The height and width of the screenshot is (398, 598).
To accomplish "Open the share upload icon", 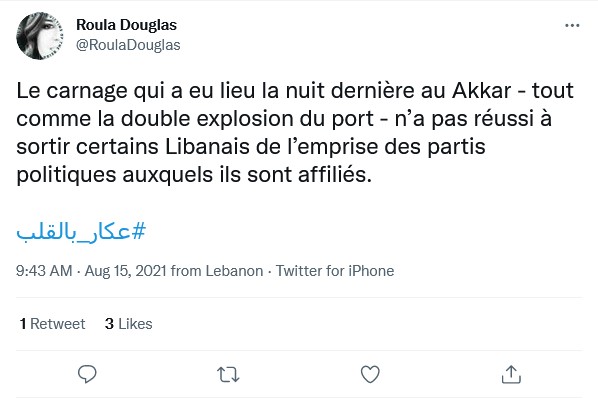I will click(x=511, y=374).
